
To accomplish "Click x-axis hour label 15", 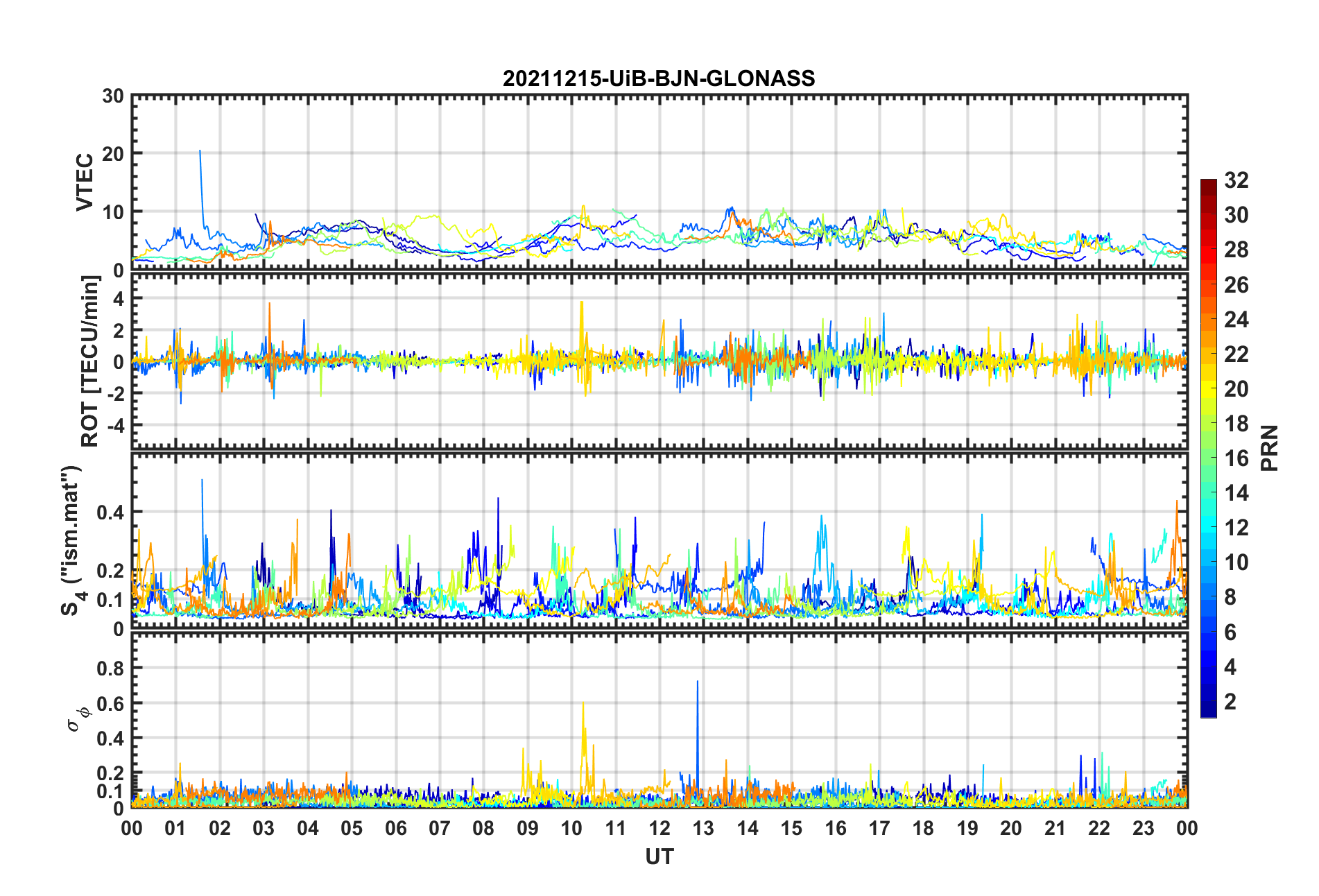I will pyautogui.click(x=791, y=828).
